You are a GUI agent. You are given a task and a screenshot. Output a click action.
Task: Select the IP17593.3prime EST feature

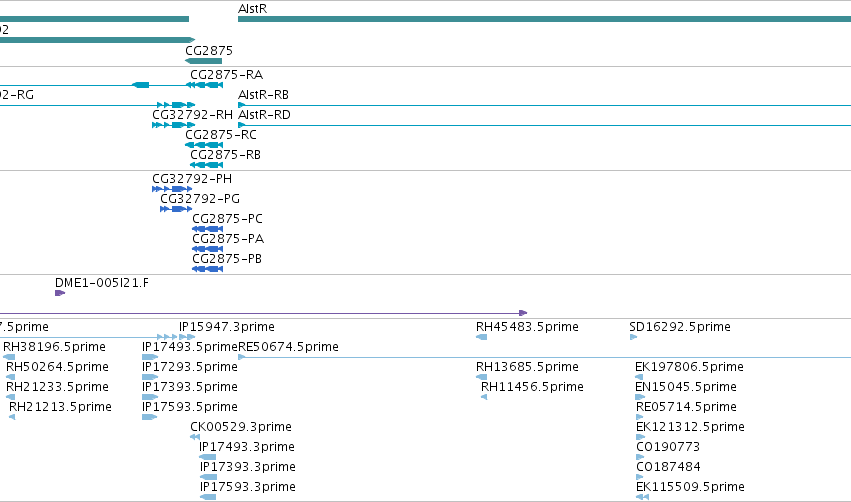(x=208, y=497)
